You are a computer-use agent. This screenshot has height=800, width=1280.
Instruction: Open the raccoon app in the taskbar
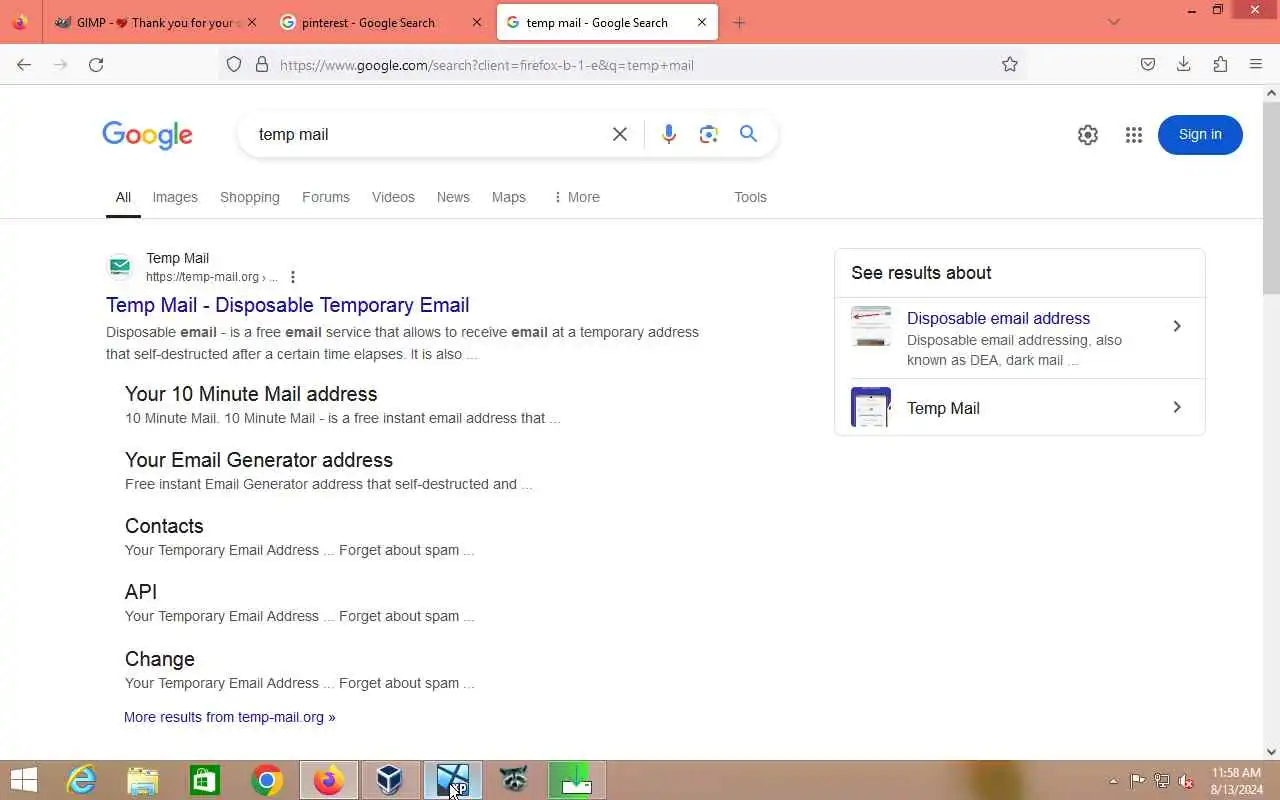point(514,780)
